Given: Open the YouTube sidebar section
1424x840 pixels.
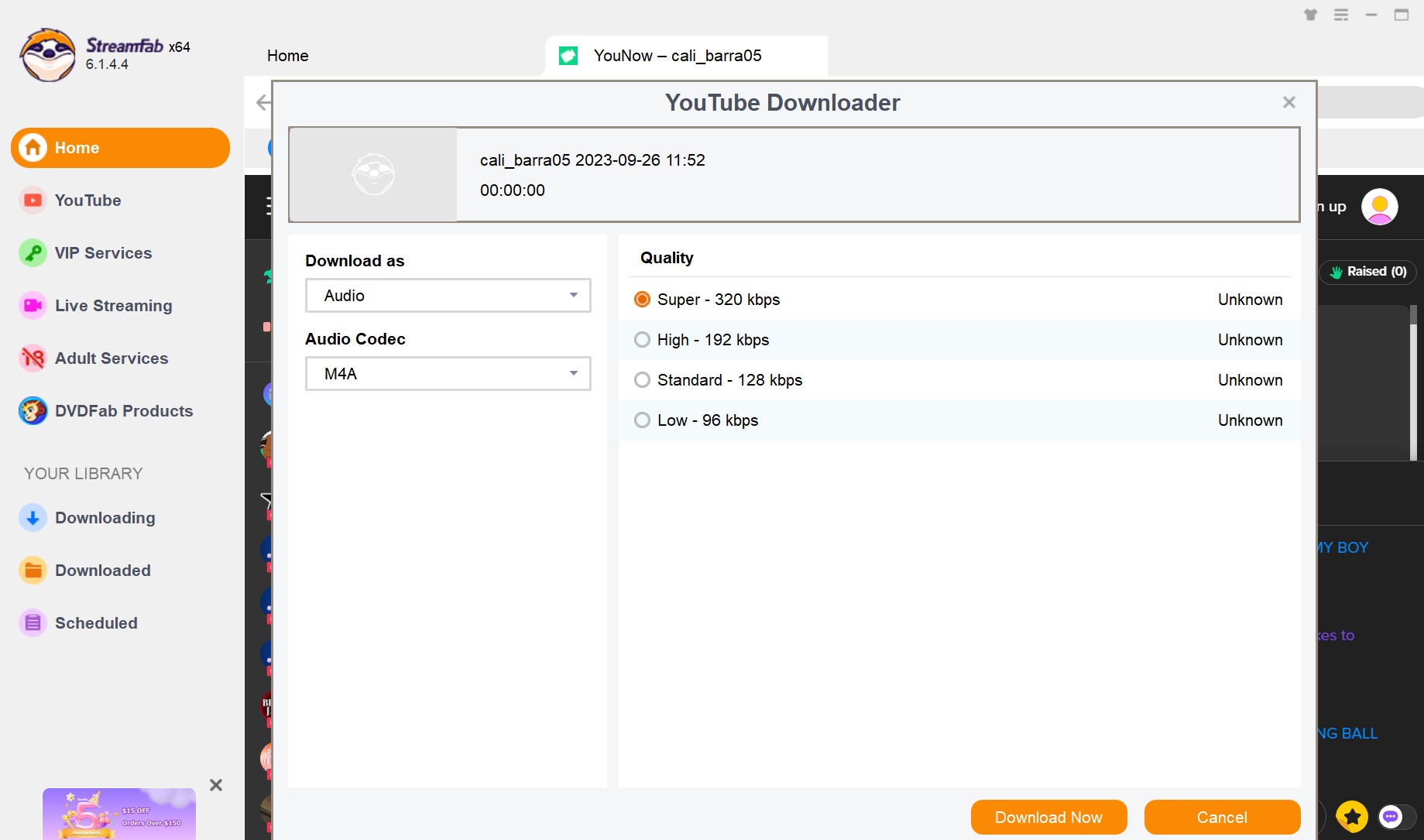Looking at the screenshot, I should point(87,201).
